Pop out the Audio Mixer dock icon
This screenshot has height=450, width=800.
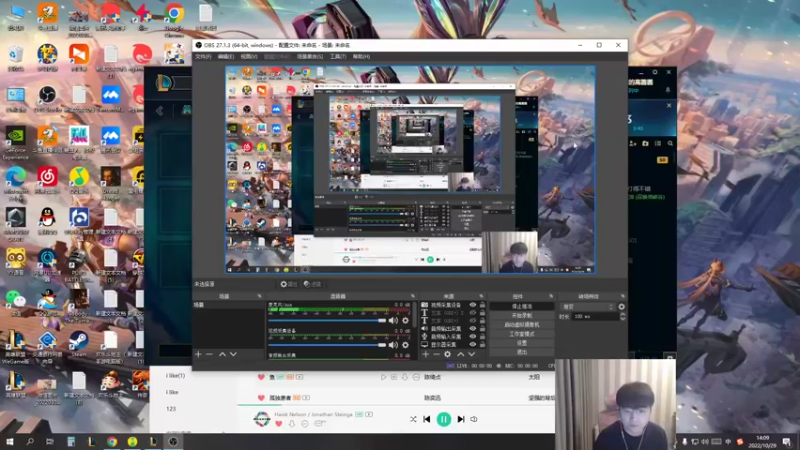(x=413, y=296)
